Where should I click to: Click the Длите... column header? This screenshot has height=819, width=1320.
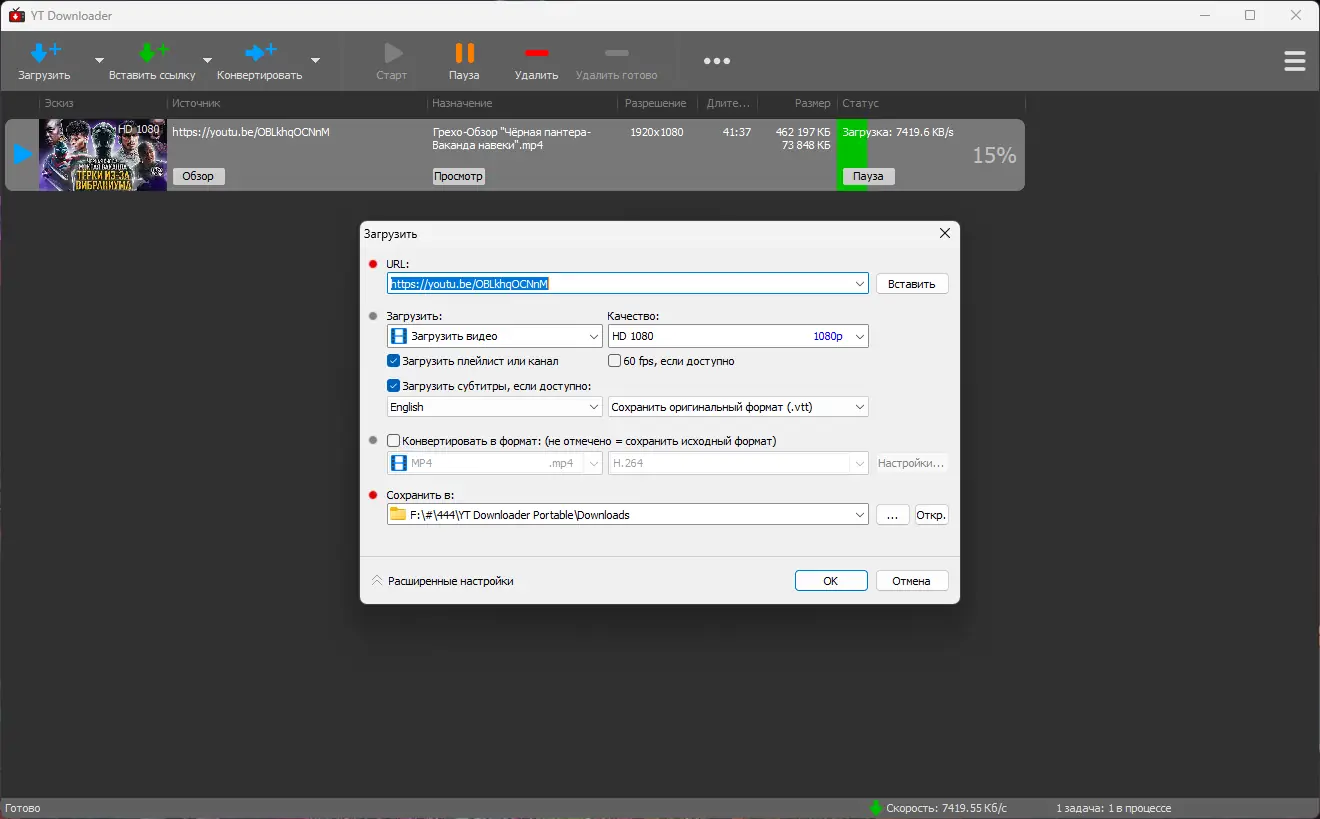click(x=728, y=103)
